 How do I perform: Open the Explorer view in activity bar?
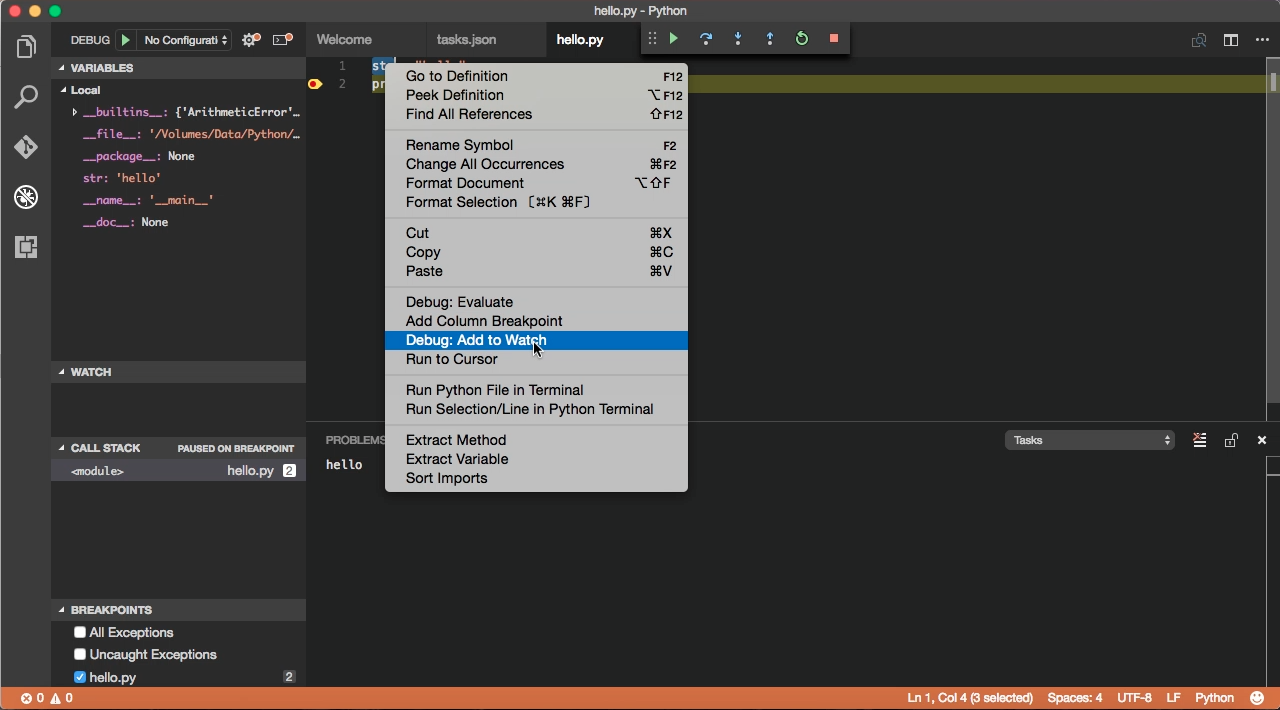(26, 47)
